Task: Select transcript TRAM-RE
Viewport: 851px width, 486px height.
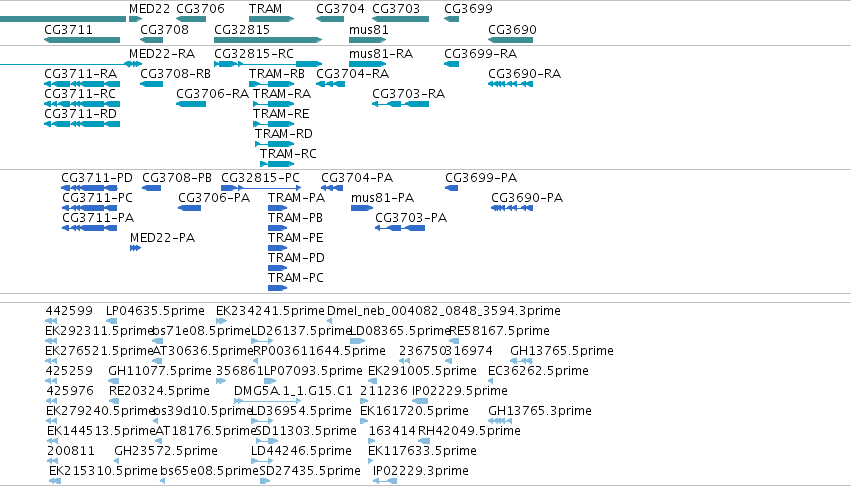Action: click(x=281, y=114)
